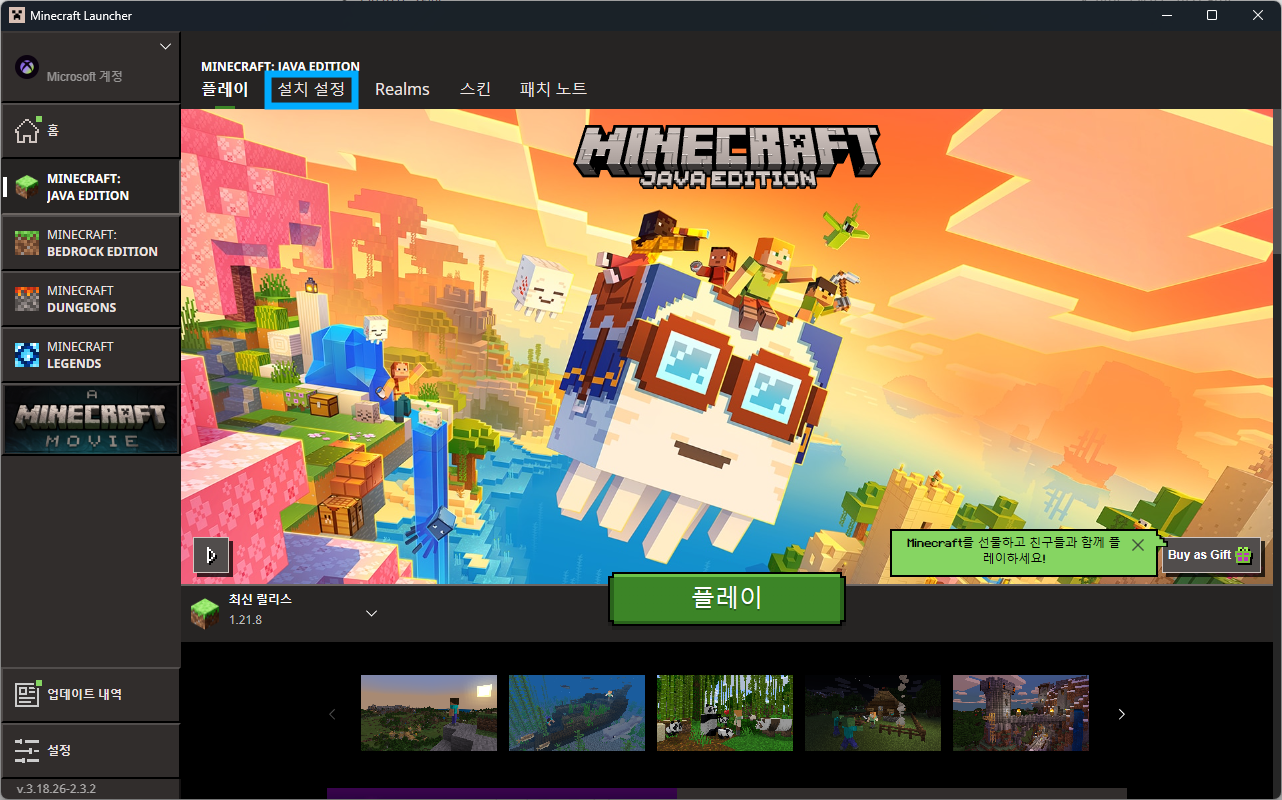Play the banner animation arrow button
The width and height of the screenshot is (1282, 800).
pyautogui.click(x=212, y=556)
